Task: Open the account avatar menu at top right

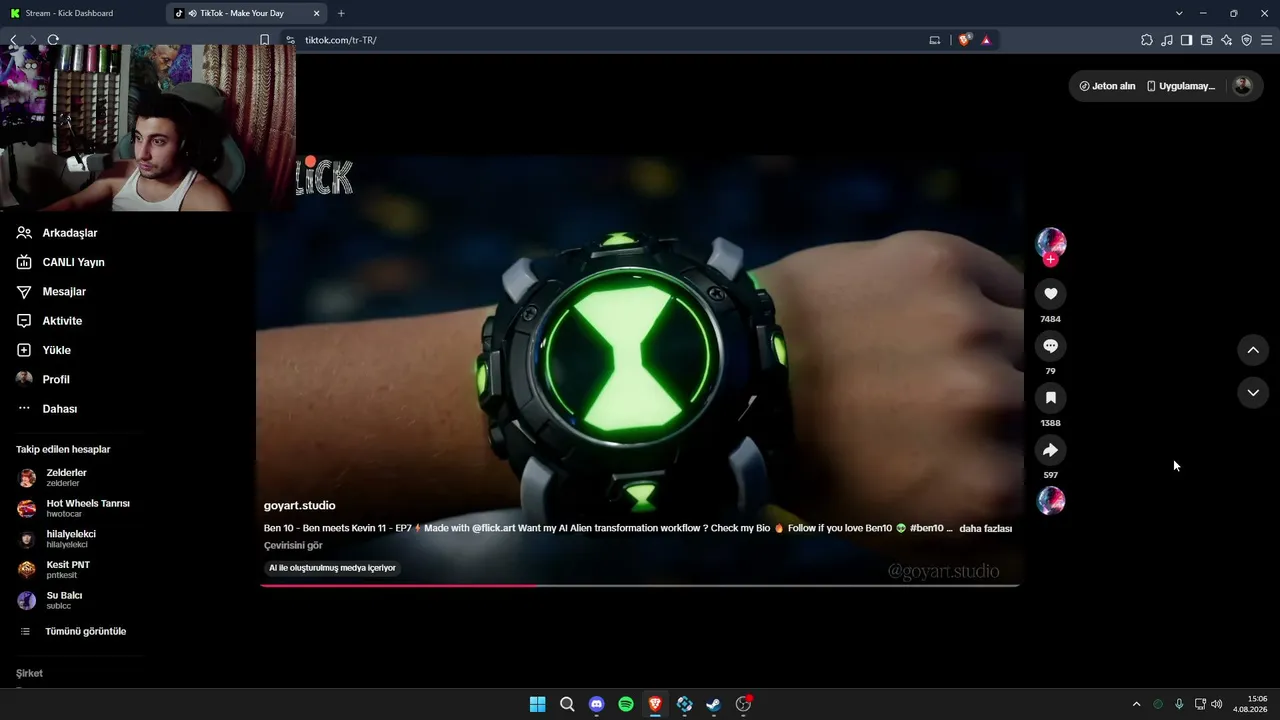Action: pos(1243,86)
